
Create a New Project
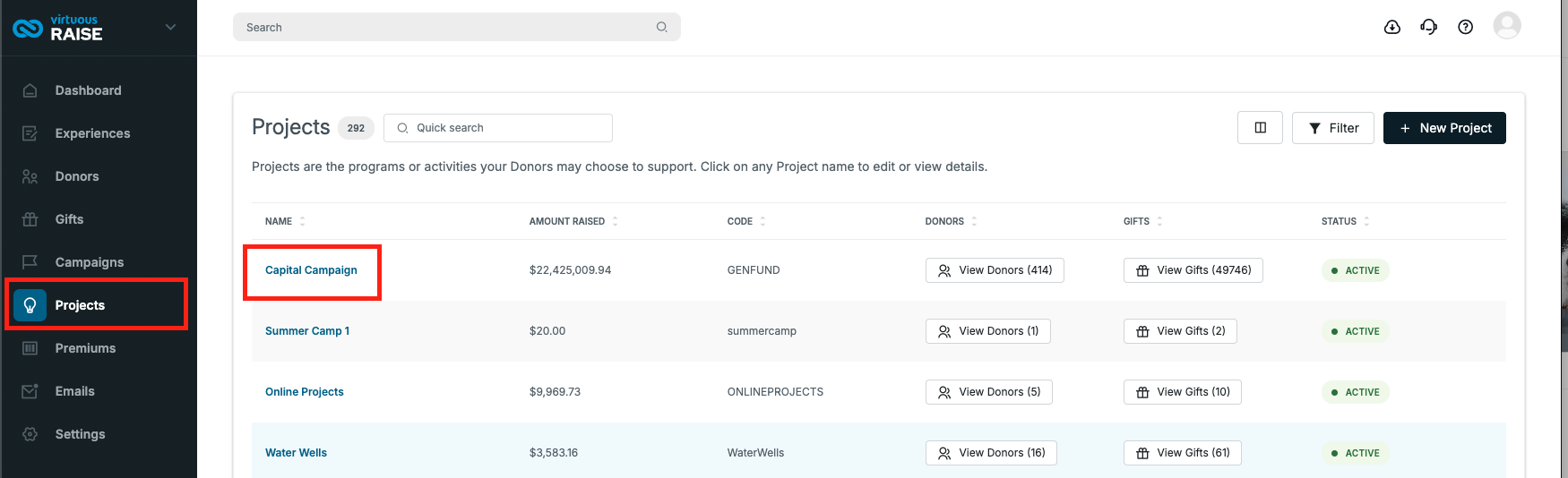pos(1444,128)
